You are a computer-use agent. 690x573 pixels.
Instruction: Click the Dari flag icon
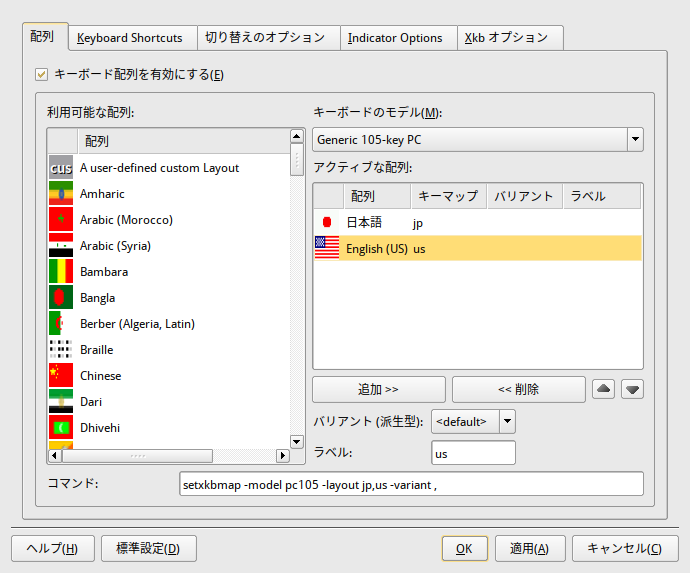point(61,401)
